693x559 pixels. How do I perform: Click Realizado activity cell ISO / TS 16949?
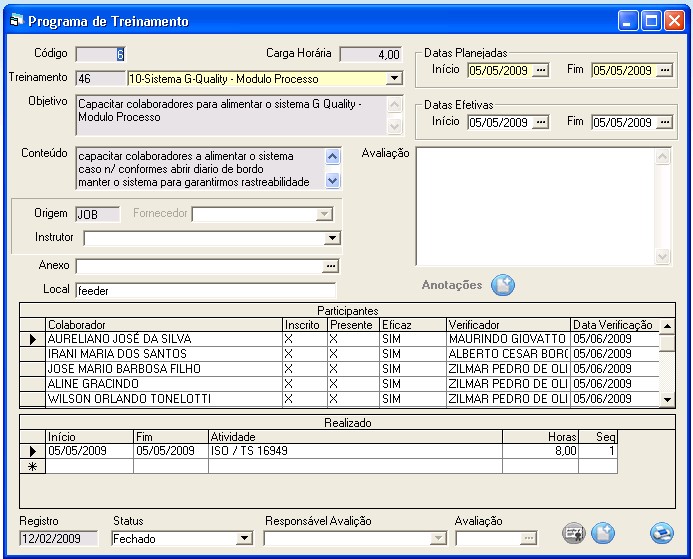point(355,451)
